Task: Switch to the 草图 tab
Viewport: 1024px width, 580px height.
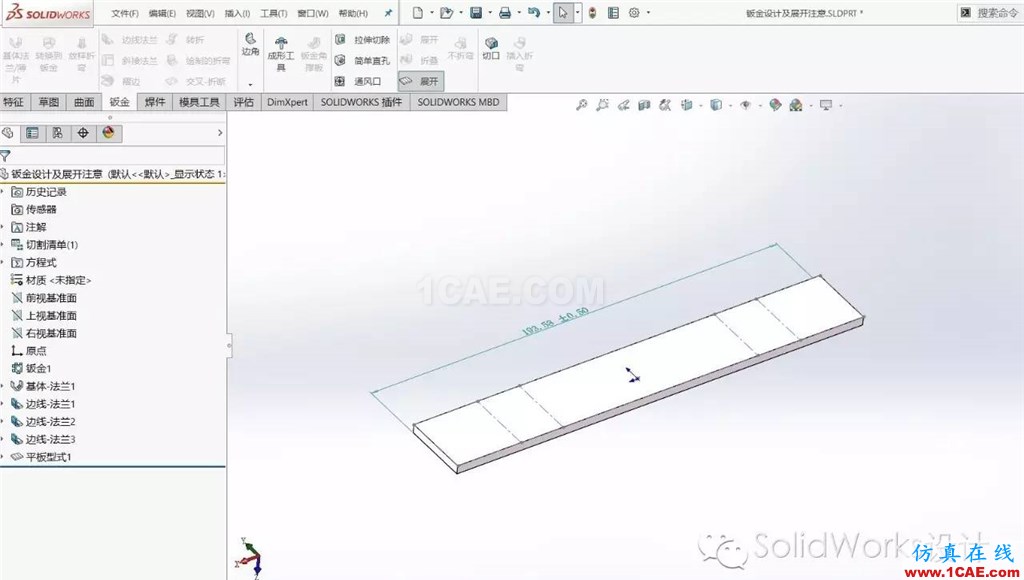Action: [49, 102]
